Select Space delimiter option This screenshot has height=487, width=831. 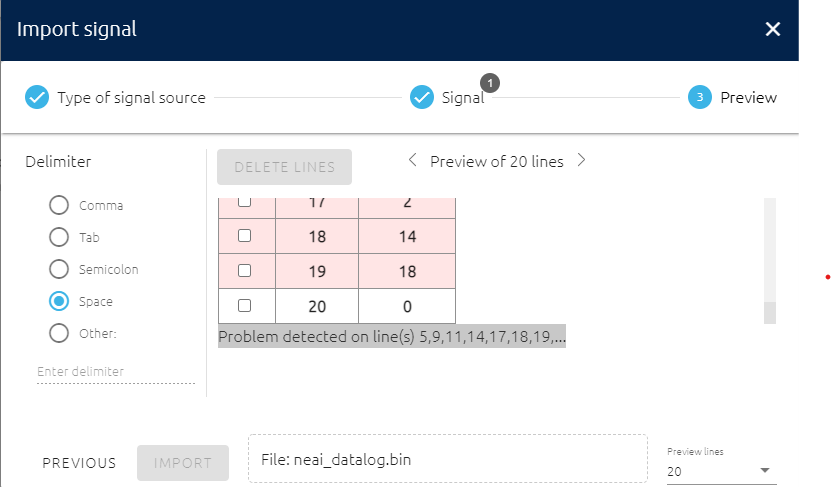(x=59, y=301)
